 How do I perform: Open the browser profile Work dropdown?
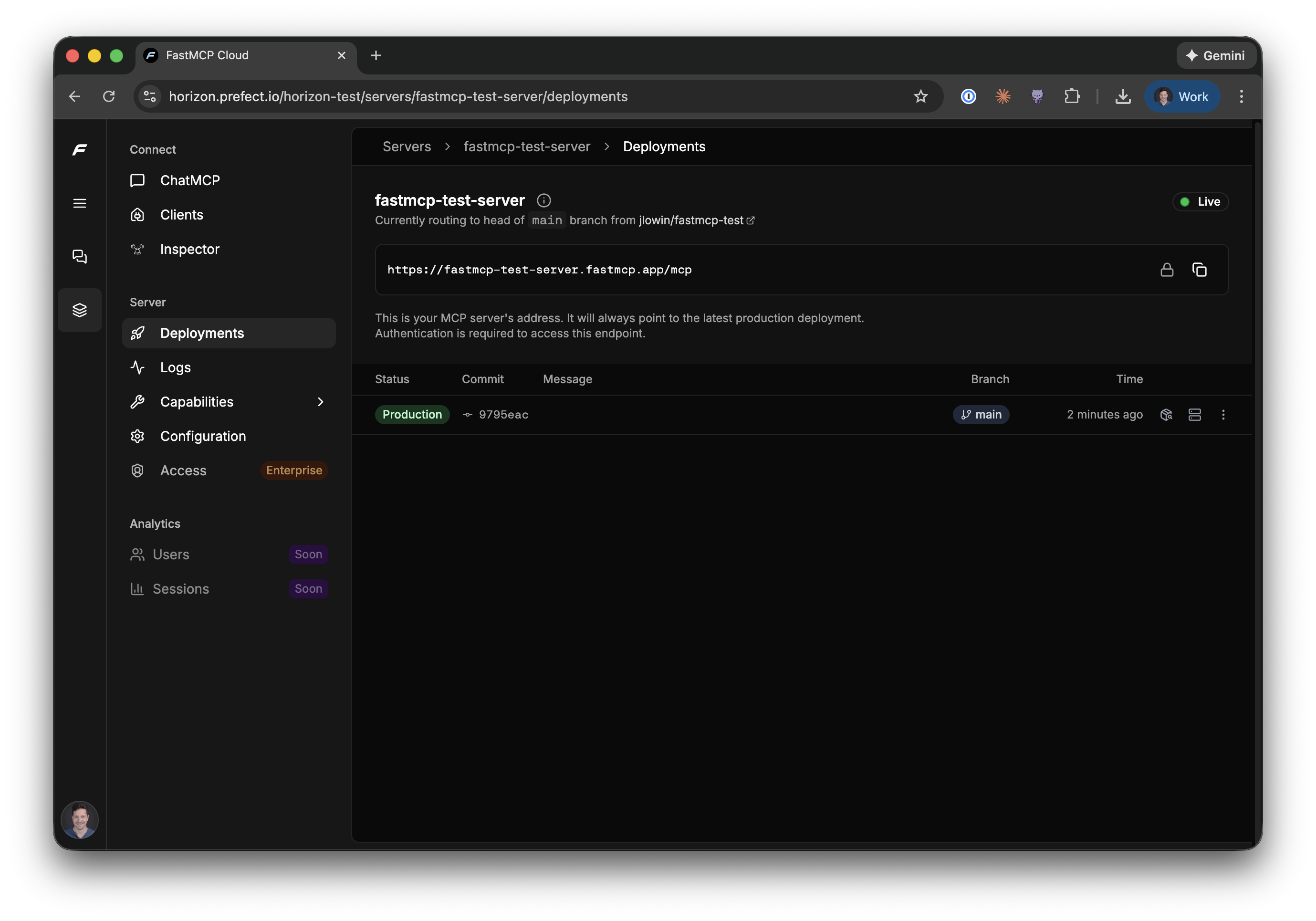[1182, 96]
